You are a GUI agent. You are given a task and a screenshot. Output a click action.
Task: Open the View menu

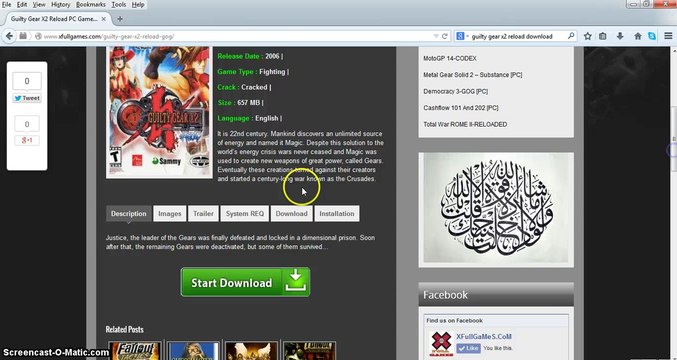(39, 4)
